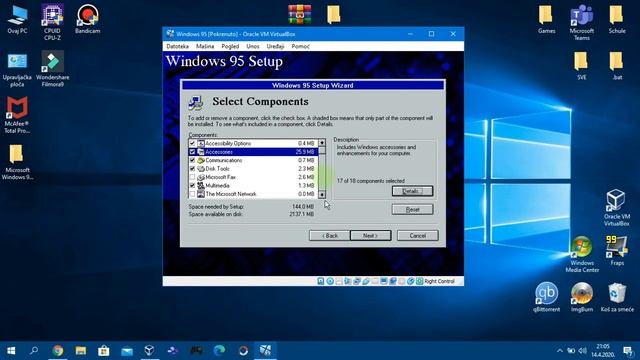Select the Microsoft Teams desktop shortcut

[582, 22]
